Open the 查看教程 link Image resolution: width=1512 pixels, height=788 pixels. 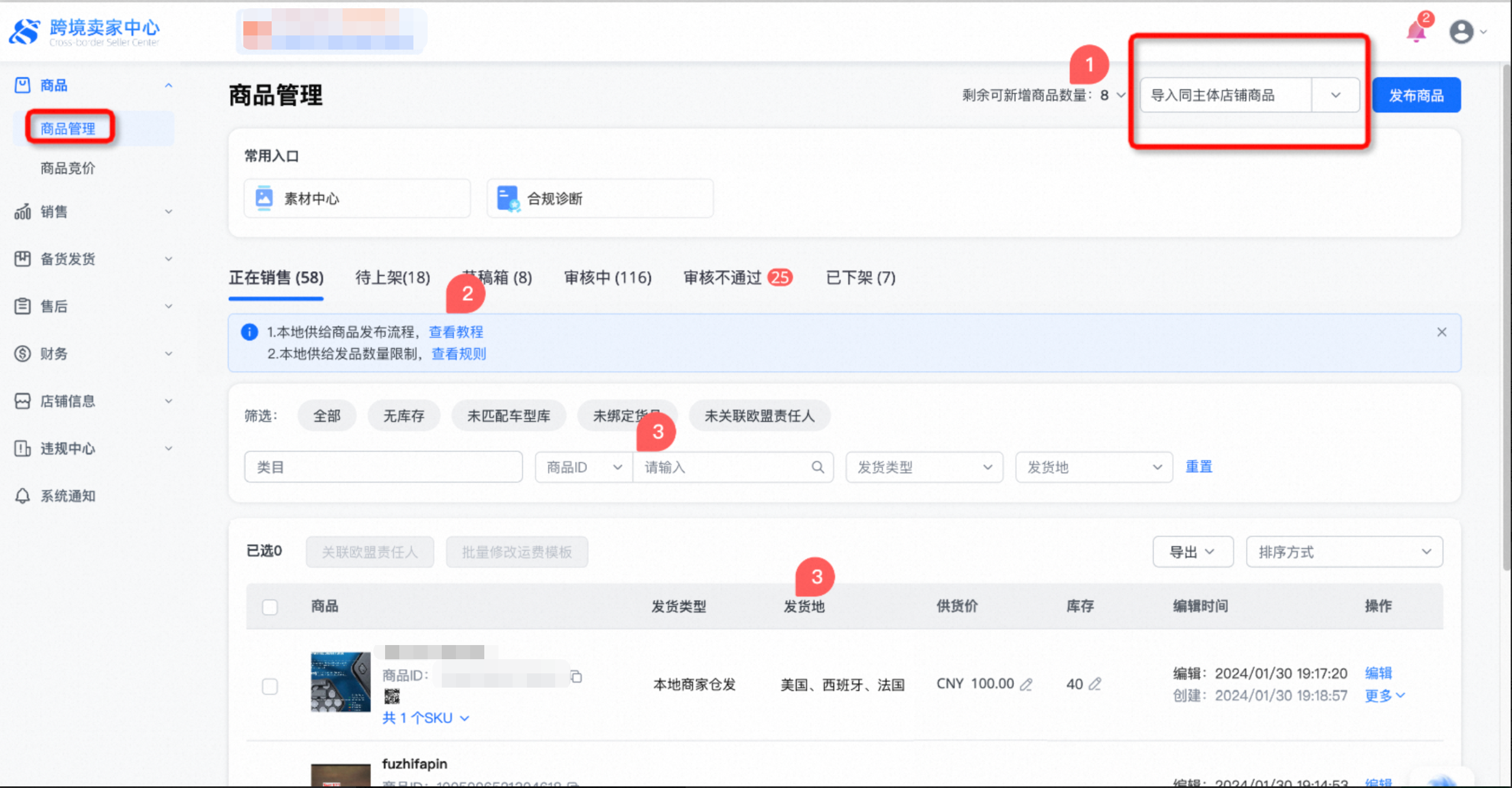(456, 332)
